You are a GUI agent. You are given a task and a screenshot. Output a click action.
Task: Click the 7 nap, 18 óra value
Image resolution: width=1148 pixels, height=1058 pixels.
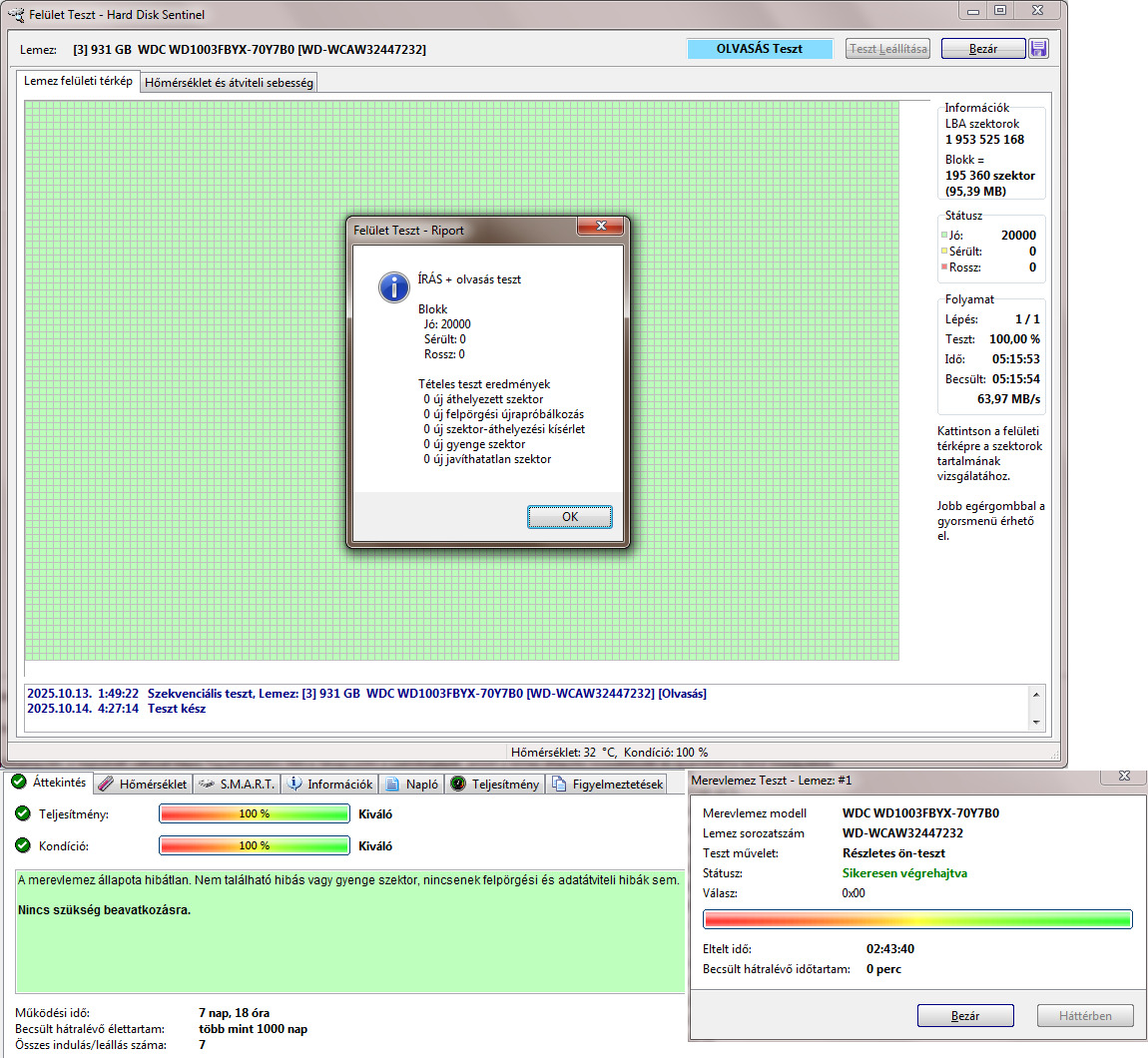pyautogui.click(x=234, y=1013)
